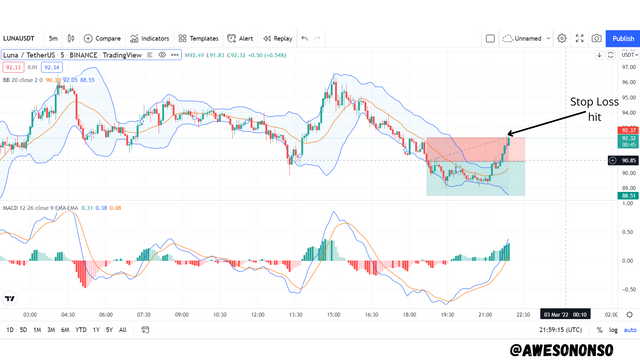This screenshot has width=640, height=360.
Task: Click the Publish button
Action: pos(623,38)
